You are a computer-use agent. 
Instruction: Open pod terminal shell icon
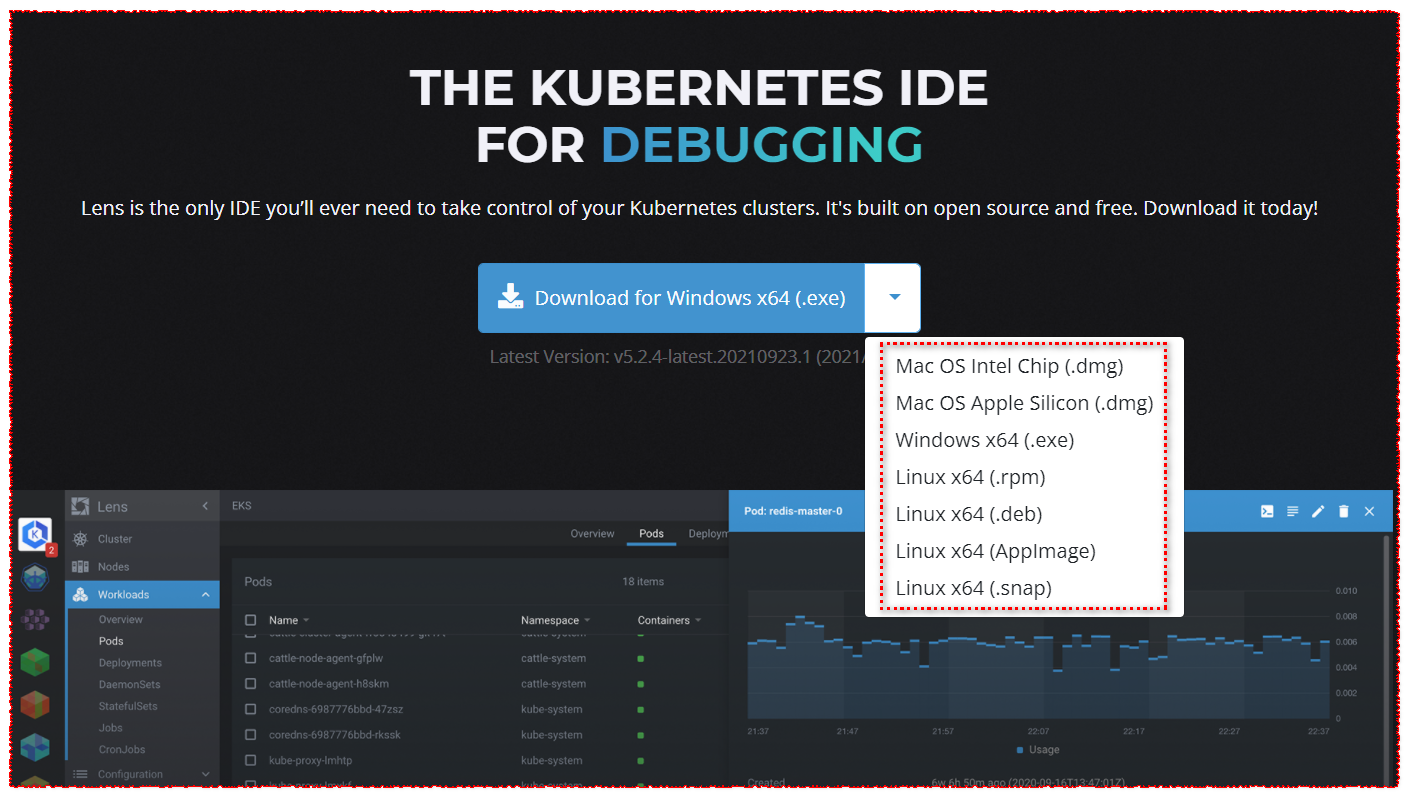point(1267,511)
